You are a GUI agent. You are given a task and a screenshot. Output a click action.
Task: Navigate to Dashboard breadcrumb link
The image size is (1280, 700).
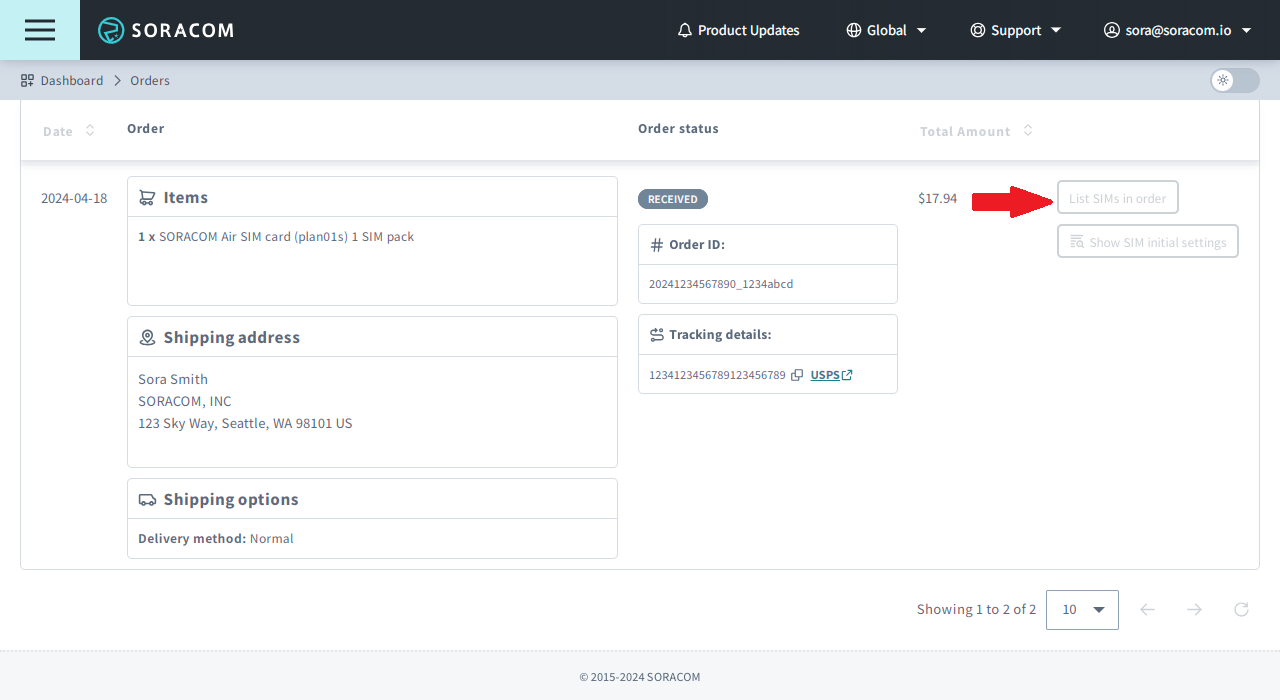pyautogui.click(x=72, y=80)
